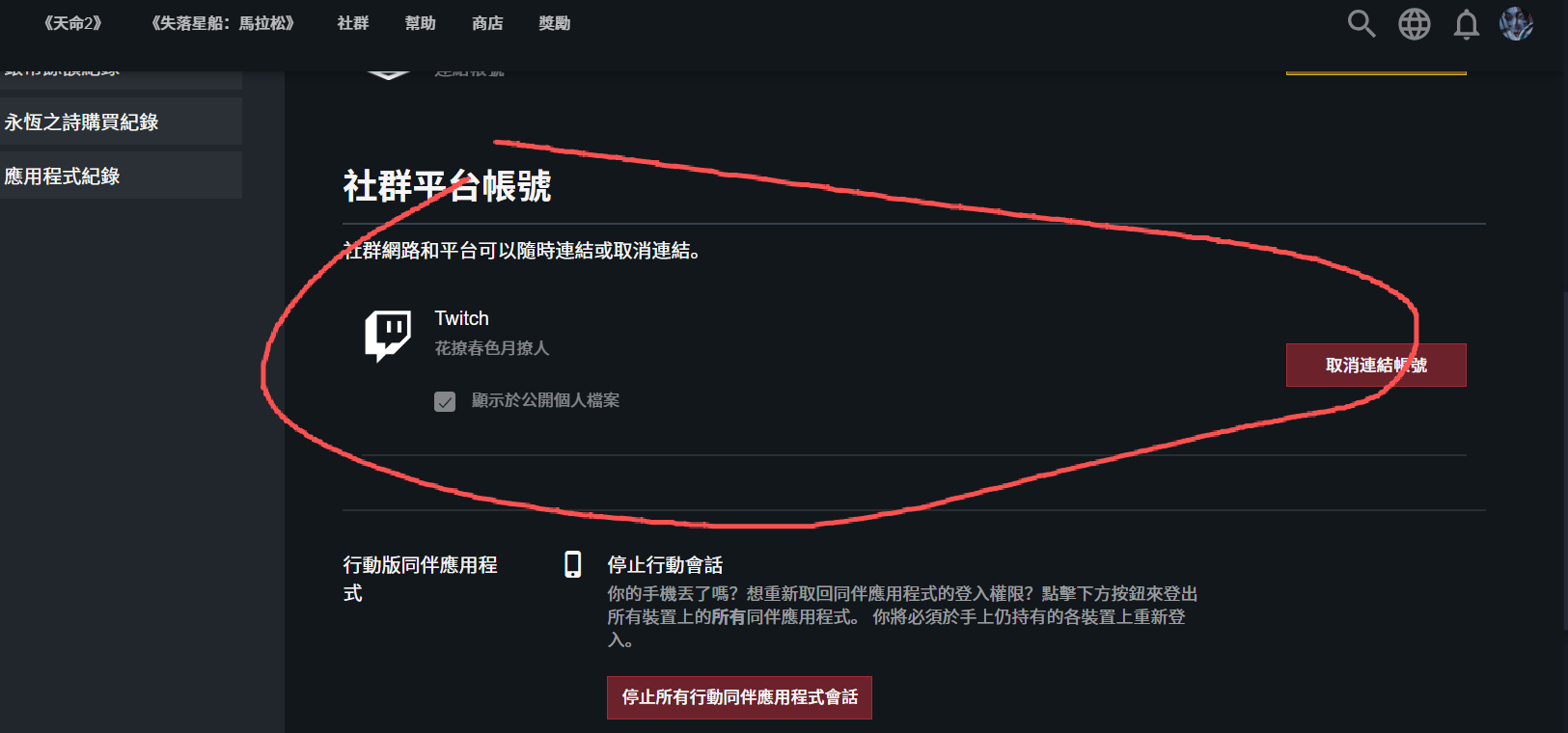
Task: Open the 社群 menu item
Action: coord(353,23)
